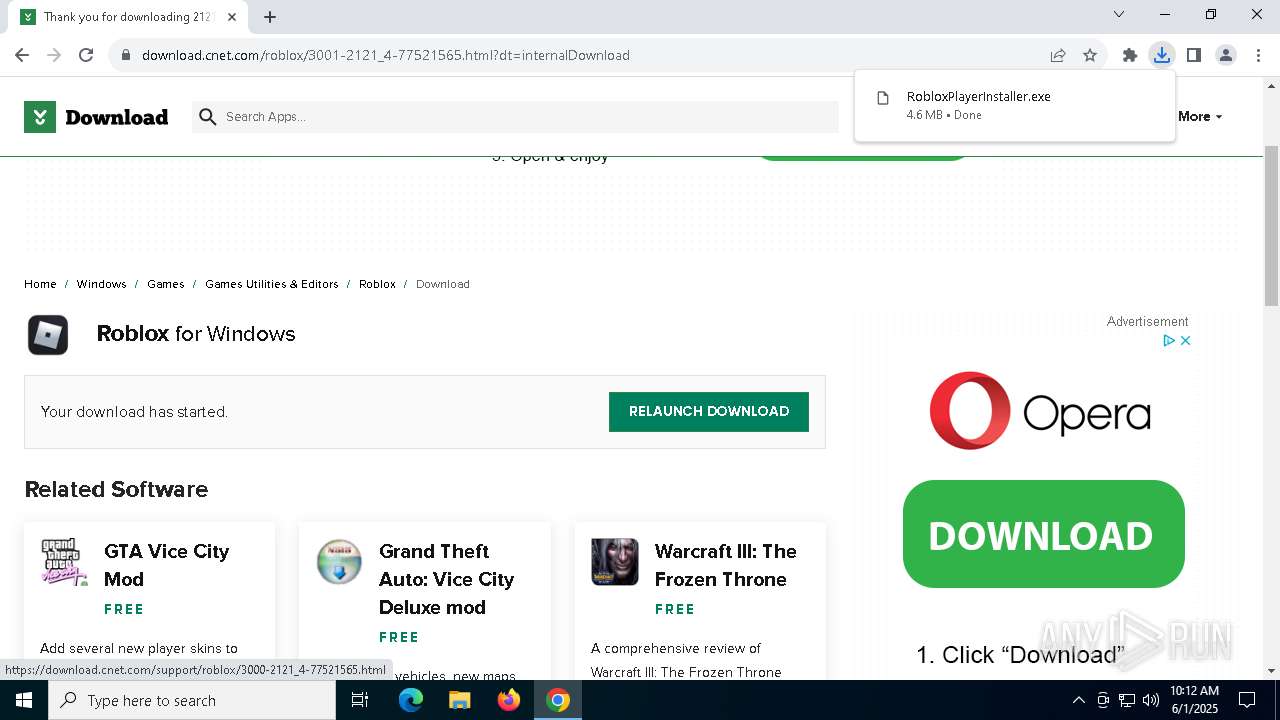Open Grand Theft Auto: Vice City Deluxe mod
The width and height of the screenshot is (1280, 720).
pyautogui.click(x=446, y=579)
